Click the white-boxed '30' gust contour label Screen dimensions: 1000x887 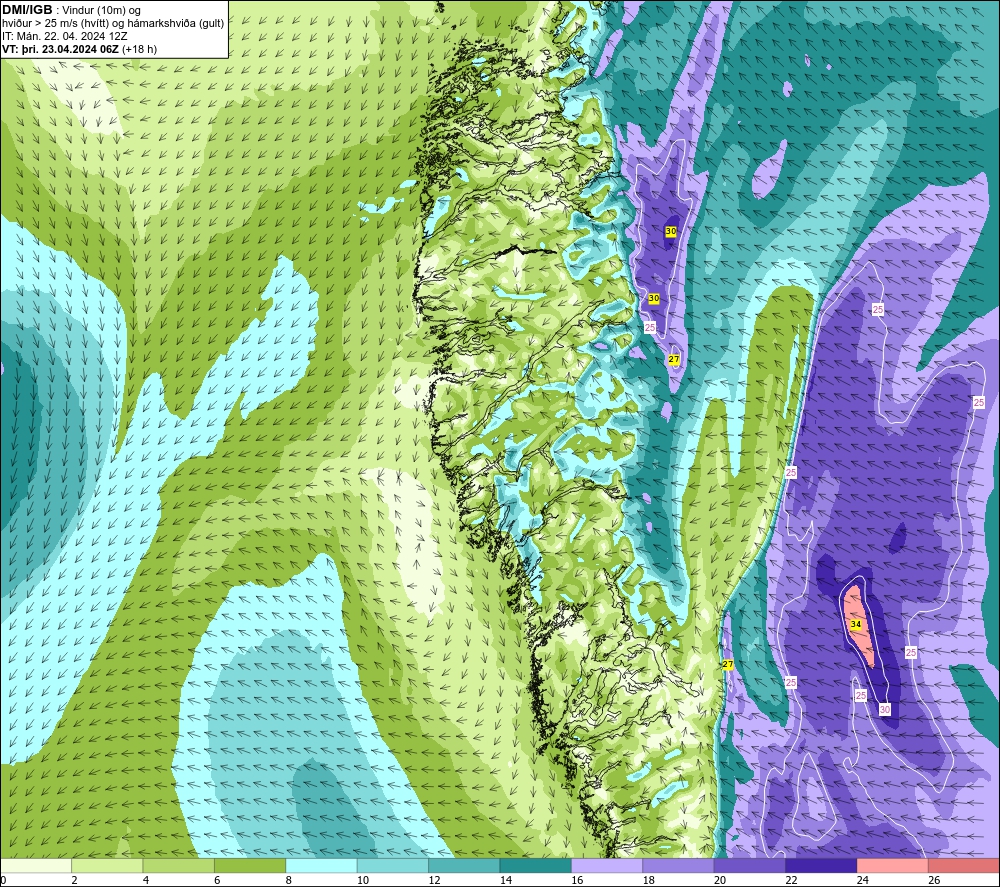point(885,709)
